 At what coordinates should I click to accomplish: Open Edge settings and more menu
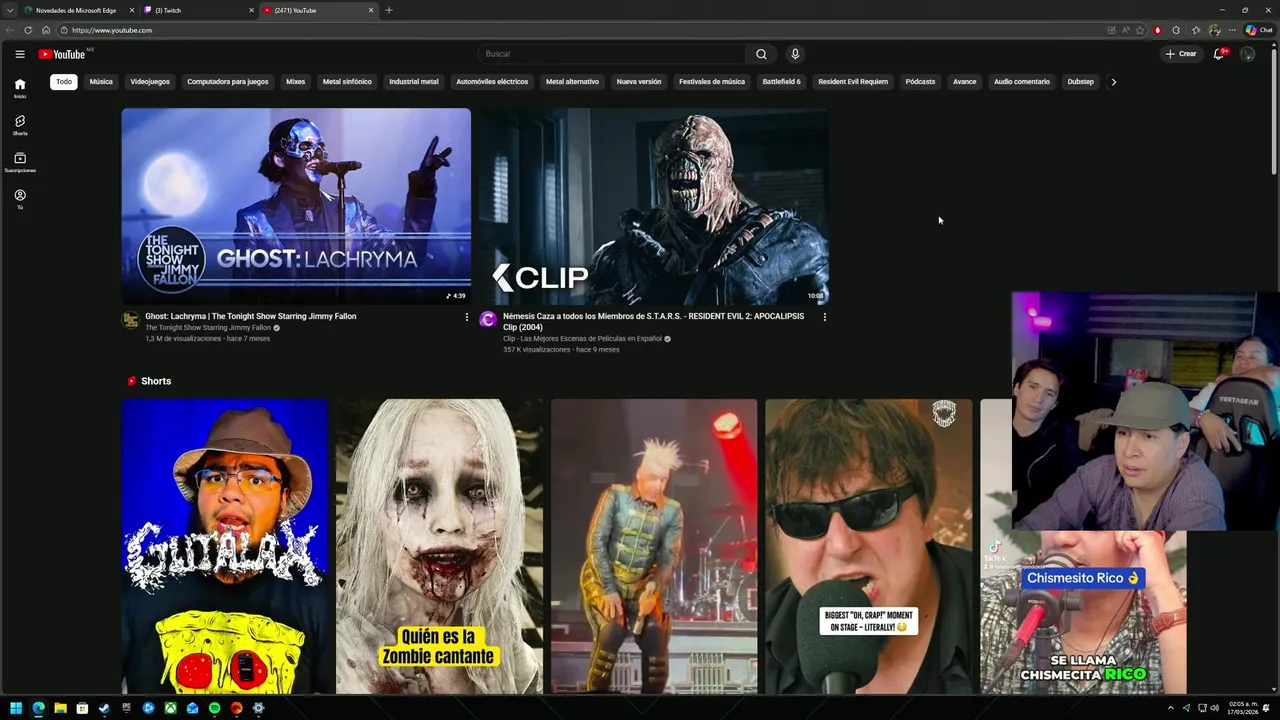tap(1232, 30)
